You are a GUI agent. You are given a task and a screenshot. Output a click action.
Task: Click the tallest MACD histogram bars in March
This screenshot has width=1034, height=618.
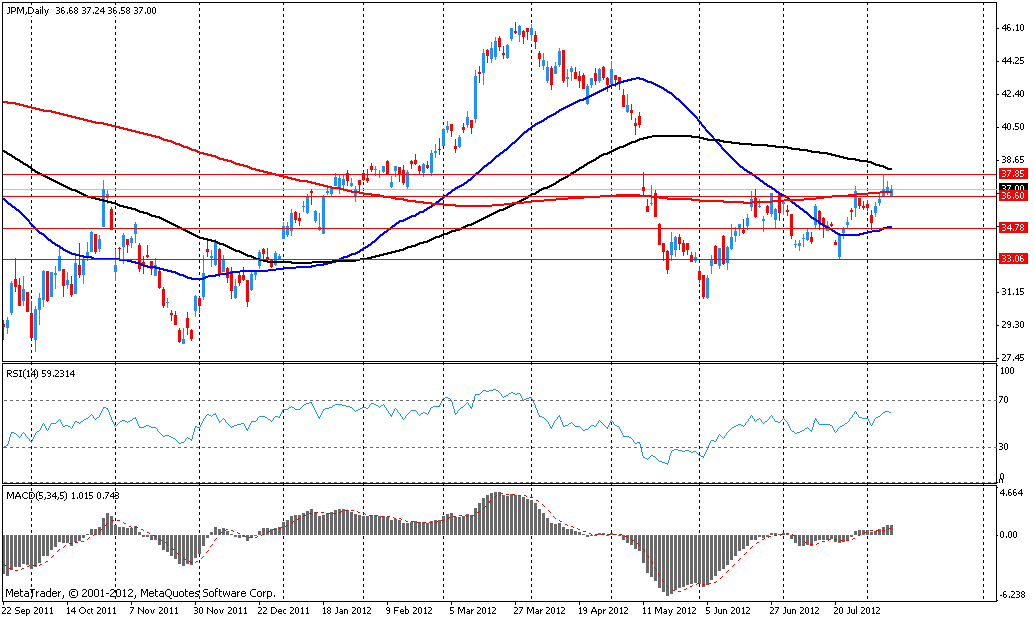(512, 514)
